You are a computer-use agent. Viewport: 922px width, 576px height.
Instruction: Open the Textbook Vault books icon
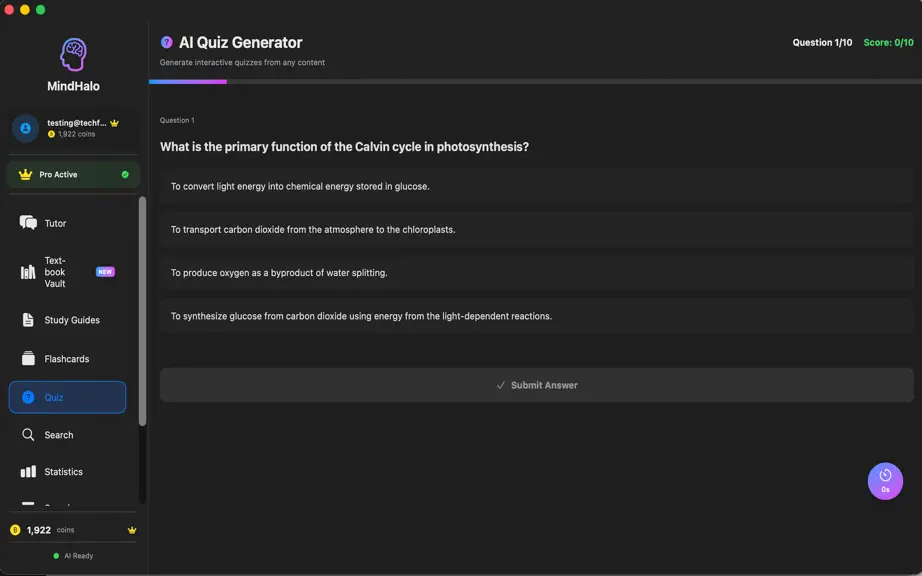(28, 272)
